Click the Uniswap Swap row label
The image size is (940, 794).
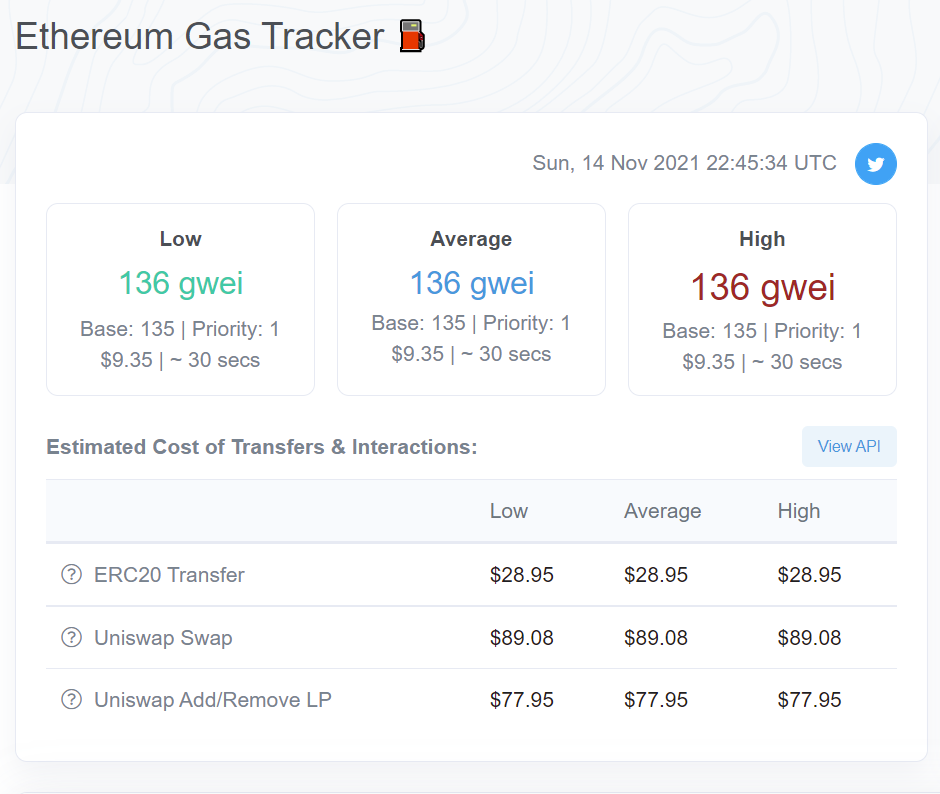point(163,637)
